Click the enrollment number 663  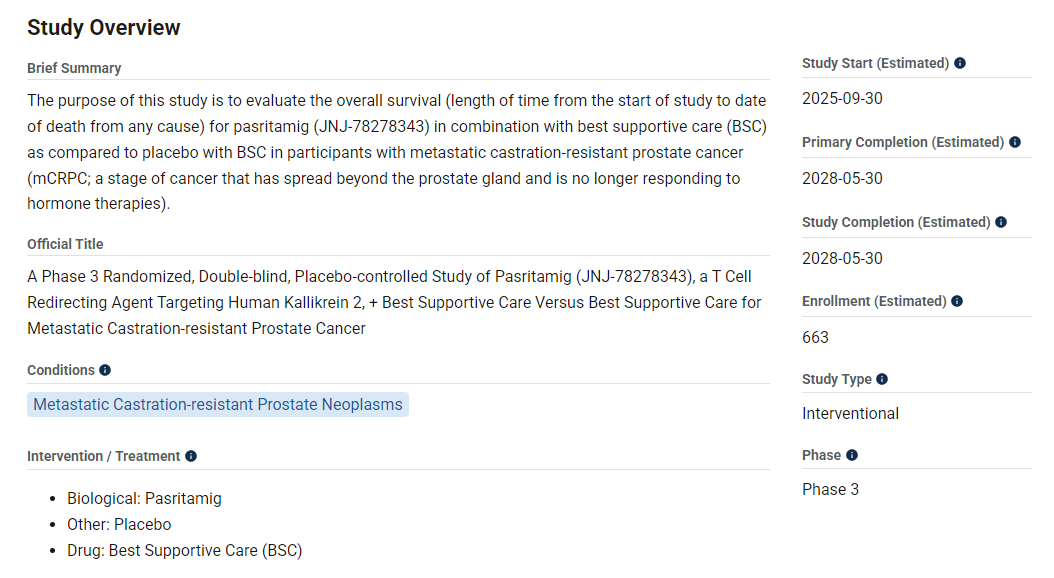tap(815, 337)
